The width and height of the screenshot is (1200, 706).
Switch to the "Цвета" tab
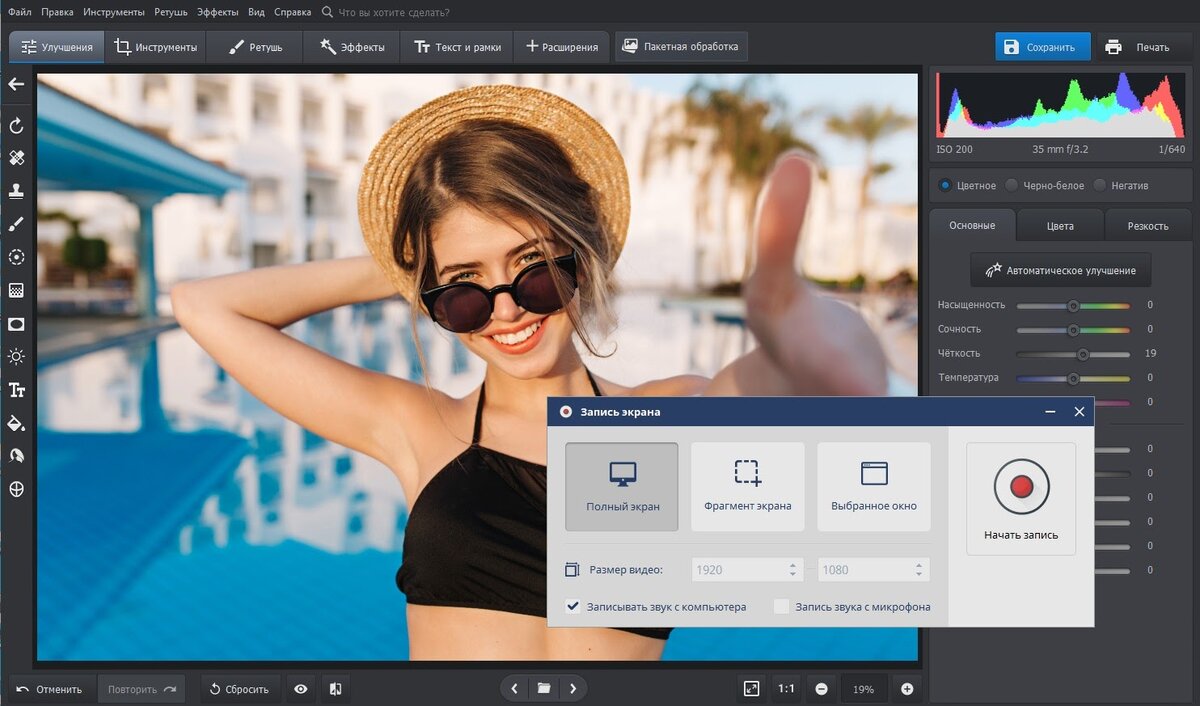pyautogui.click(x=1060, y=226)
